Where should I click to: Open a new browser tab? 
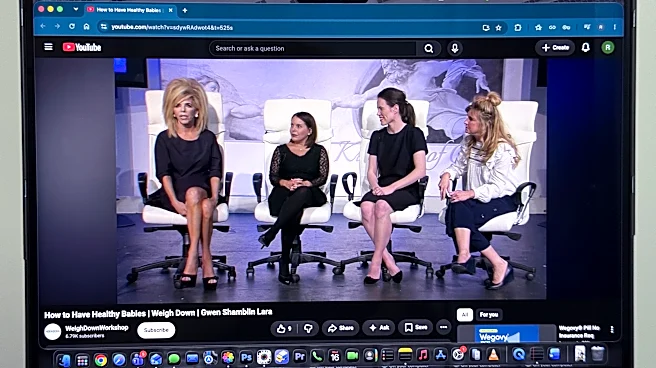click(x=184, y=10)
